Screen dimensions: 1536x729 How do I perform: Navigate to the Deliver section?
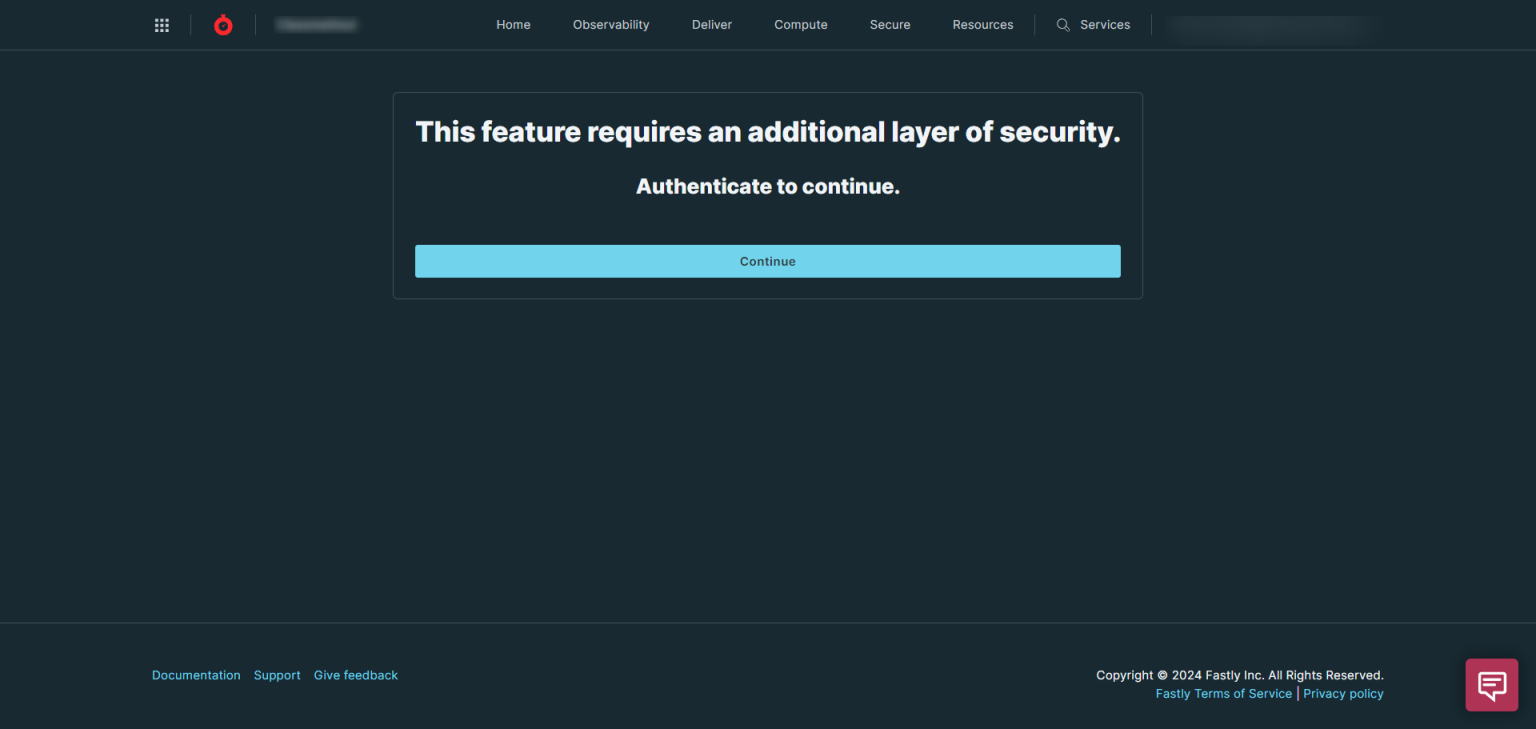click(711, 24)
